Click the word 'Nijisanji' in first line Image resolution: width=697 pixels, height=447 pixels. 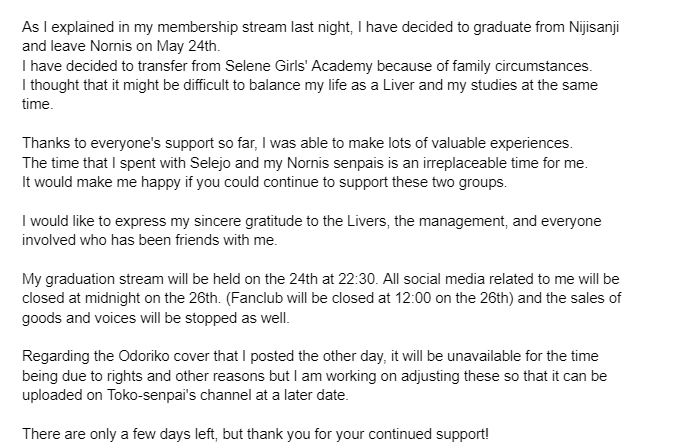tap(594, 28)
